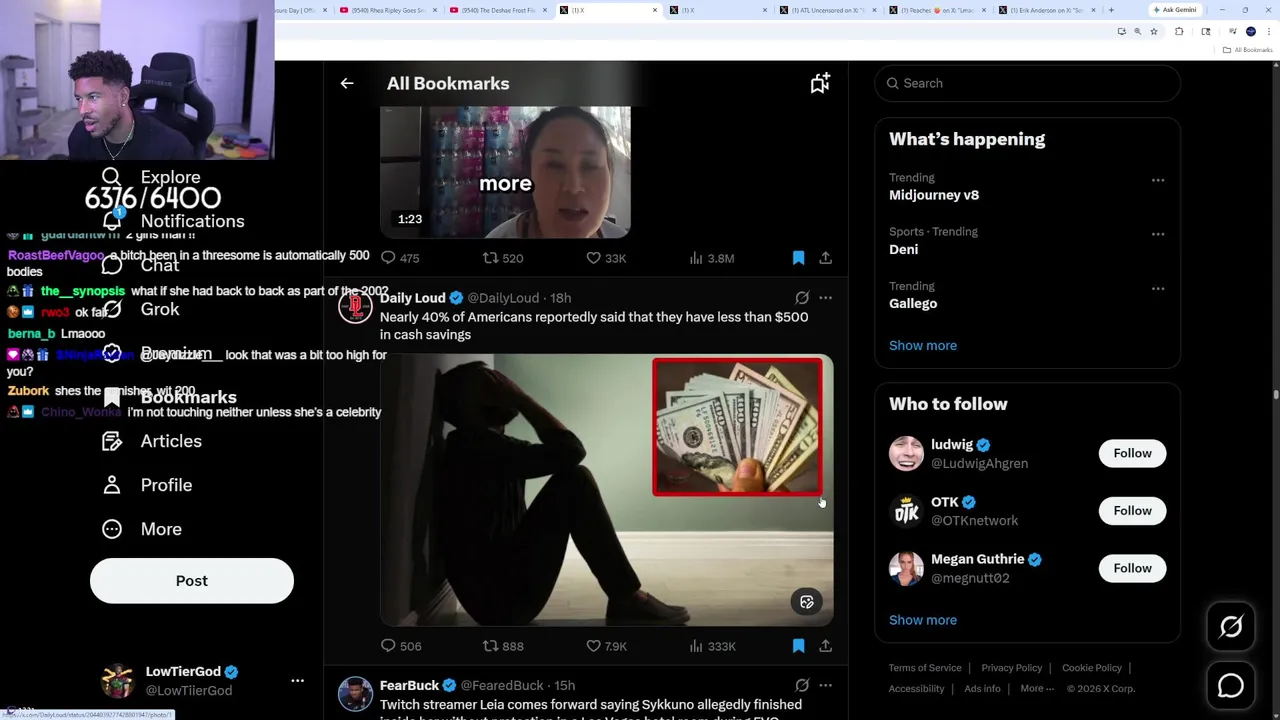The image size is (1280, 720).
Task: Toggle bookmark on the Daily Loud post
Action: (x=798, y=646)
